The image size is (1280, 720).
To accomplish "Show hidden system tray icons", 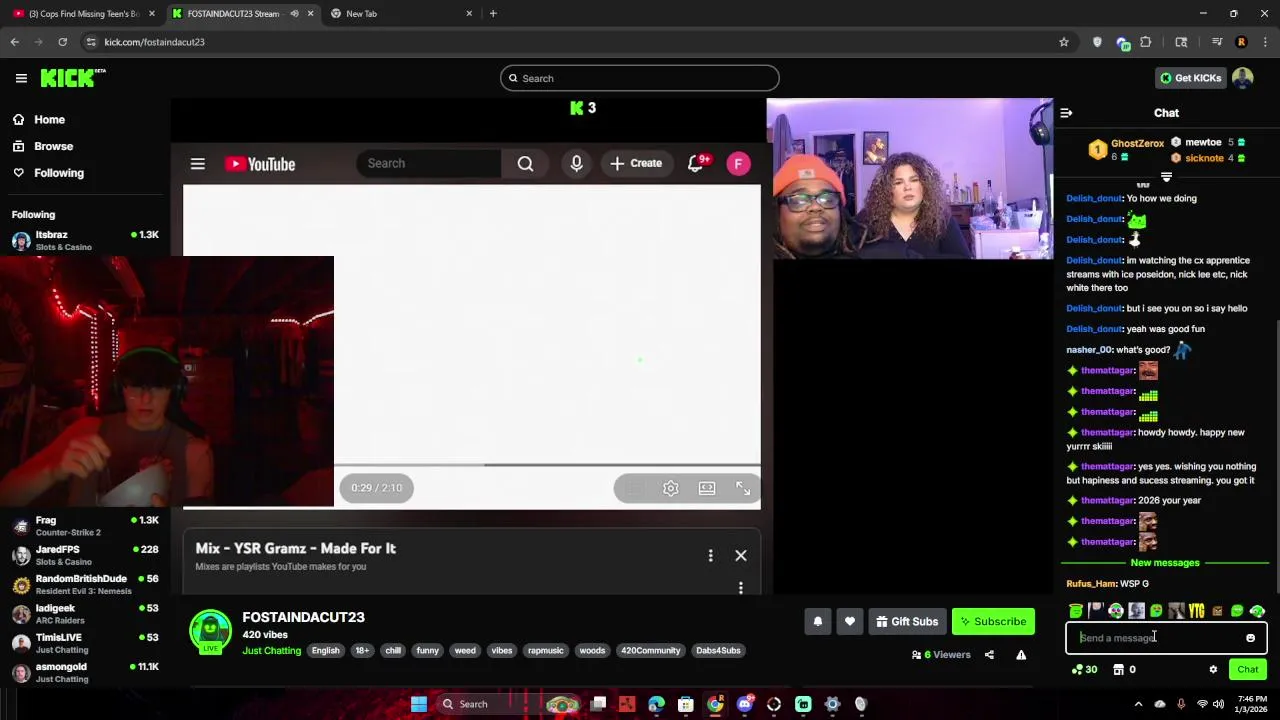I will point(1138,704).
